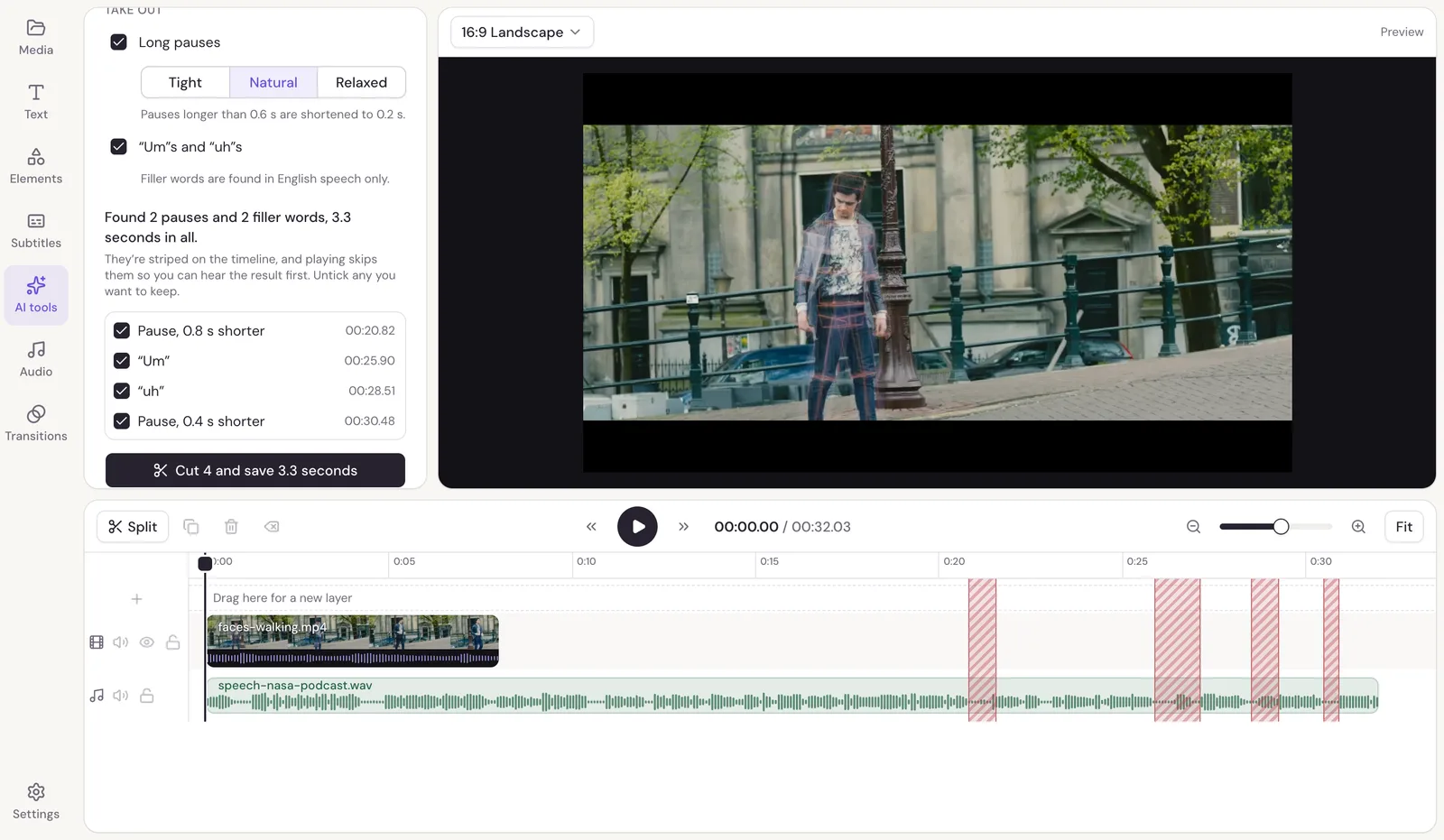Open the Audio panel
This screenshot has width=1444, height=840.
pyautogui.click(x=36, y=359)
